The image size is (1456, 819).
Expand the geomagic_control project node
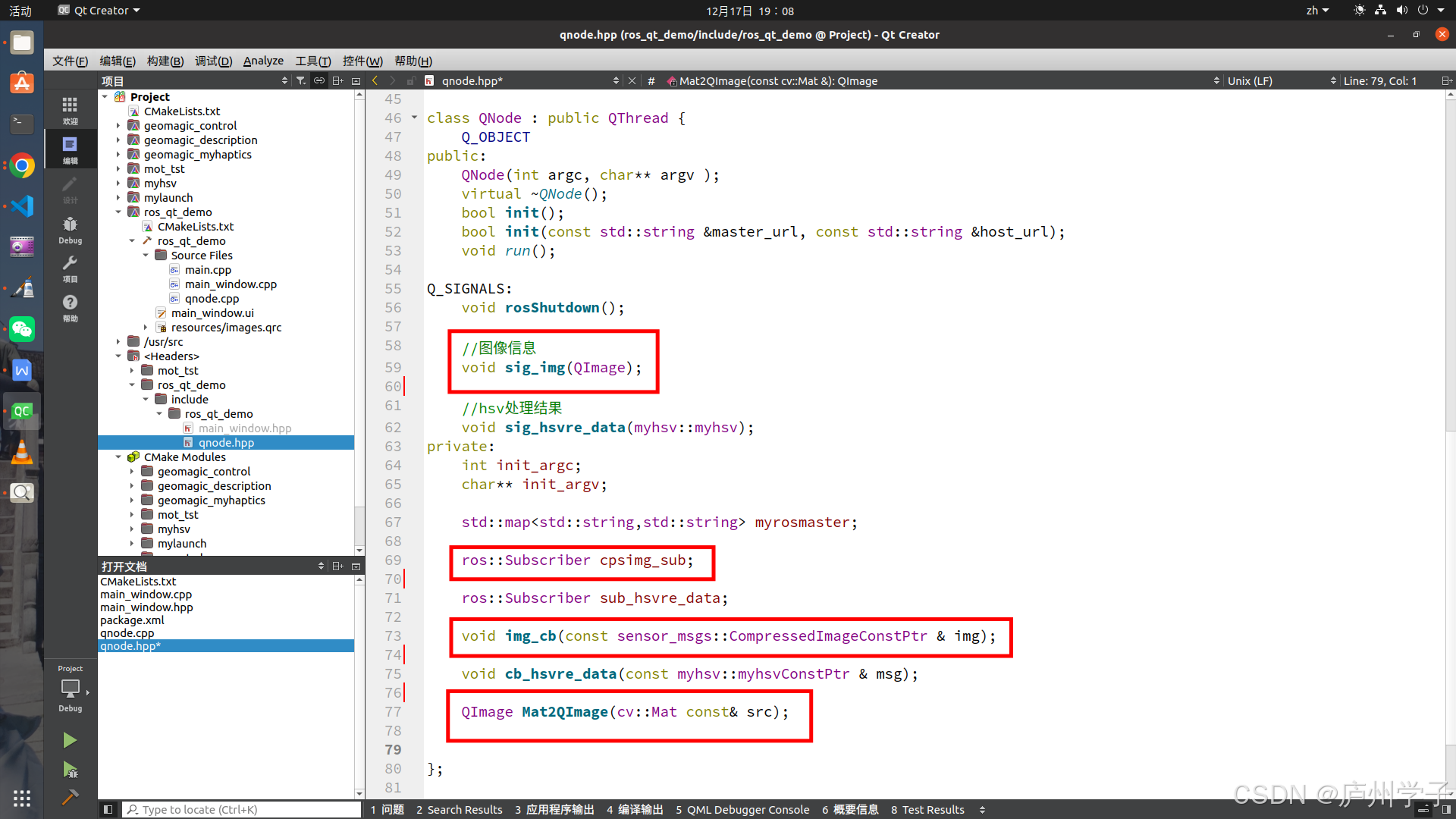coord(118,126)
